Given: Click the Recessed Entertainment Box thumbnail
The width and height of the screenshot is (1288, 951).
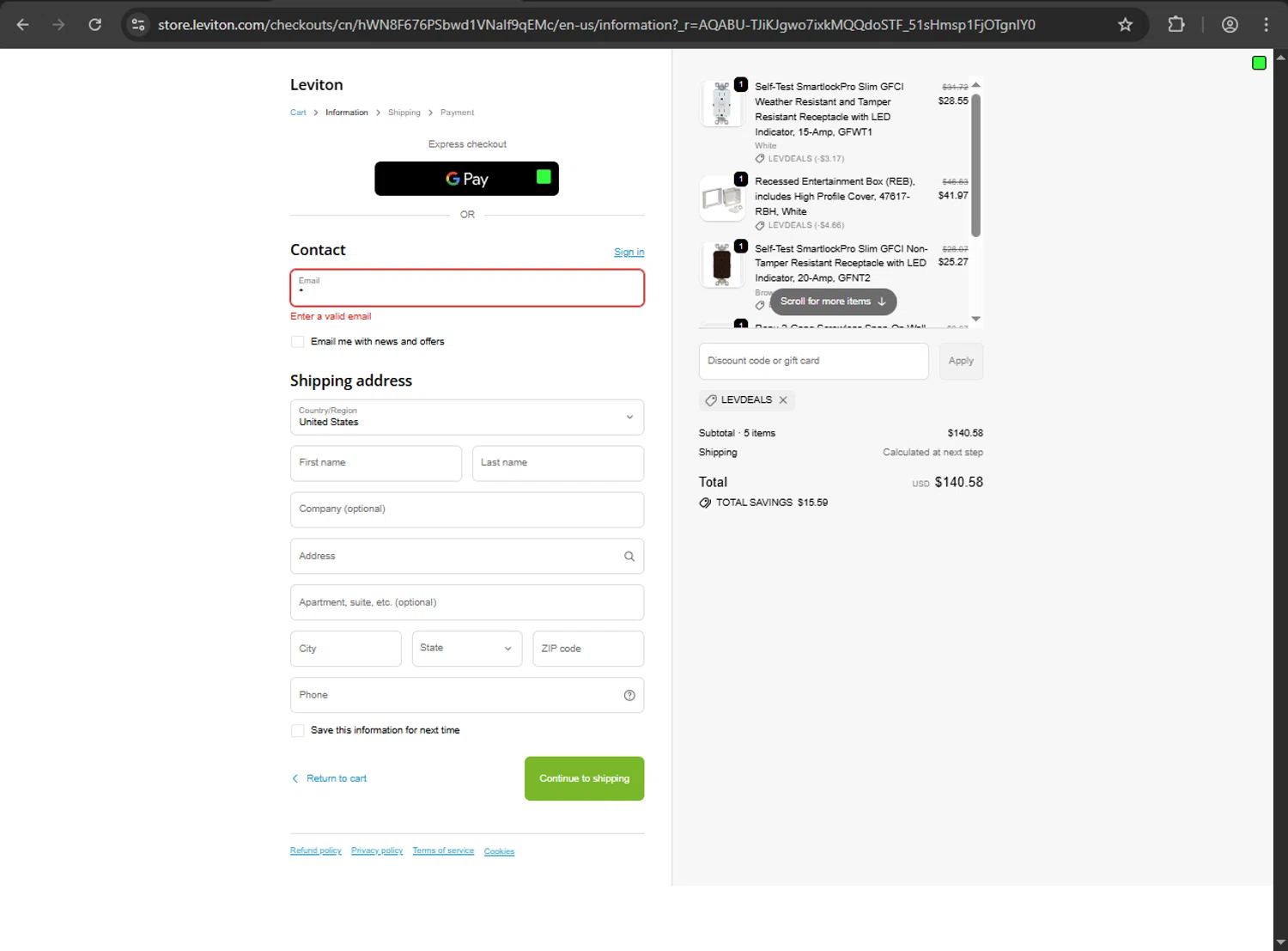Looking at the screenshot, I should pyautogui.click(x=722, y=198).
